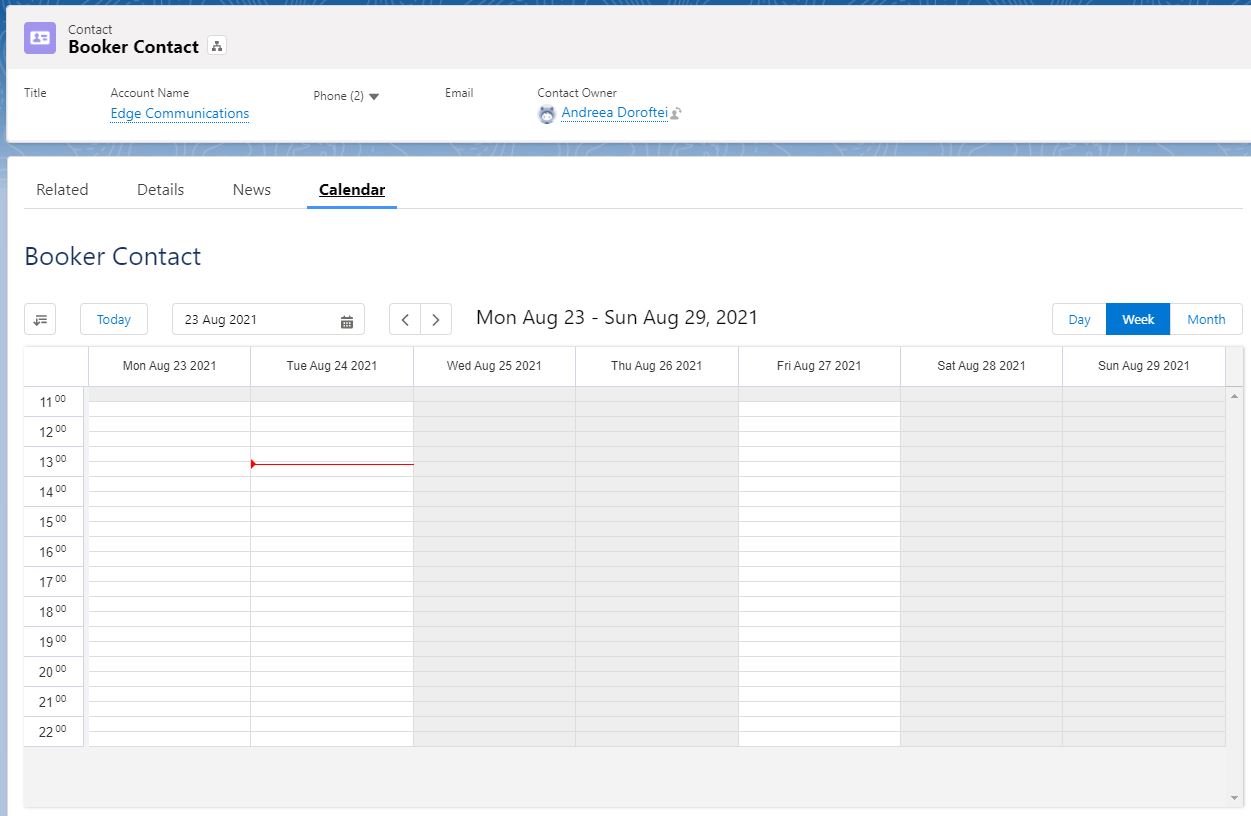1251x816 pixels.
Task: Click Andreea Doroftei's avatar icon
Action: (547, 114)
